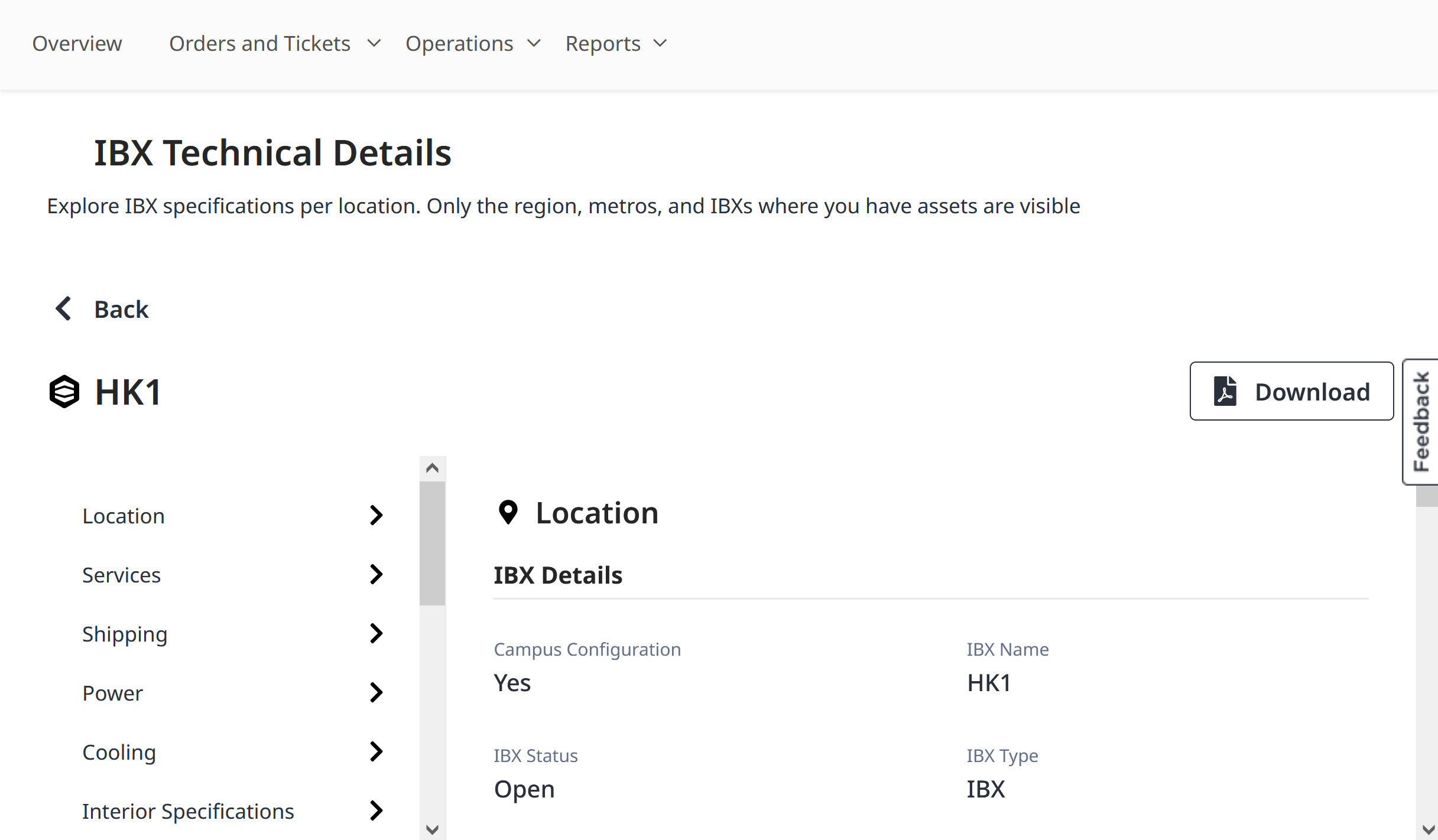This screenshot has height=840, width=1438.
Task: Go back using the Back link
Action: point(121,309)
